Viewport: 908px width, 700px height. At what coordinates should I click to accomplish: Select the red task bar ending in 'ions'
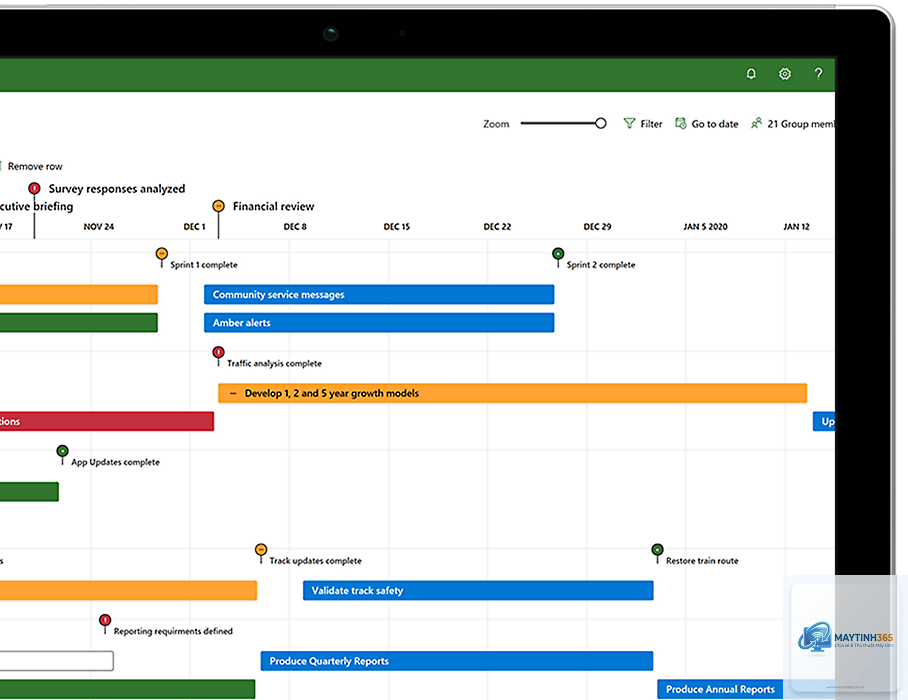coord(107,422)
